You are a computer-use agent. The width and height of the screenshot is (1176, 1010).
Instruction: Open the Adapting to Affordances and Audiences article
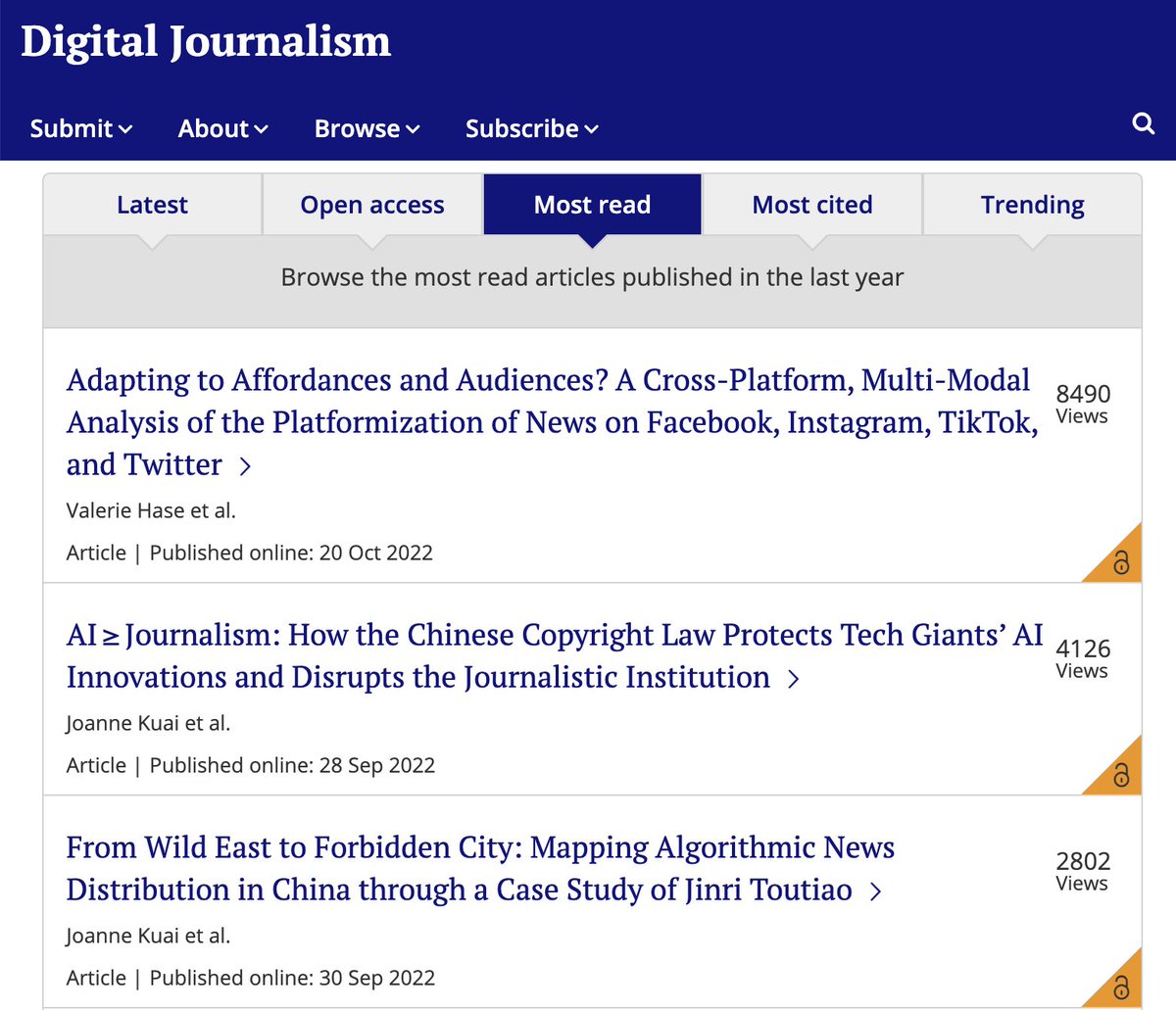552,422
